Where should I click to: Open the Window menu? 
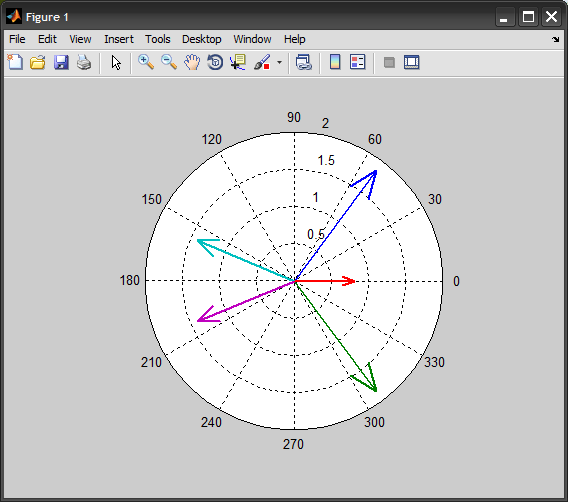tap(252, 39)
